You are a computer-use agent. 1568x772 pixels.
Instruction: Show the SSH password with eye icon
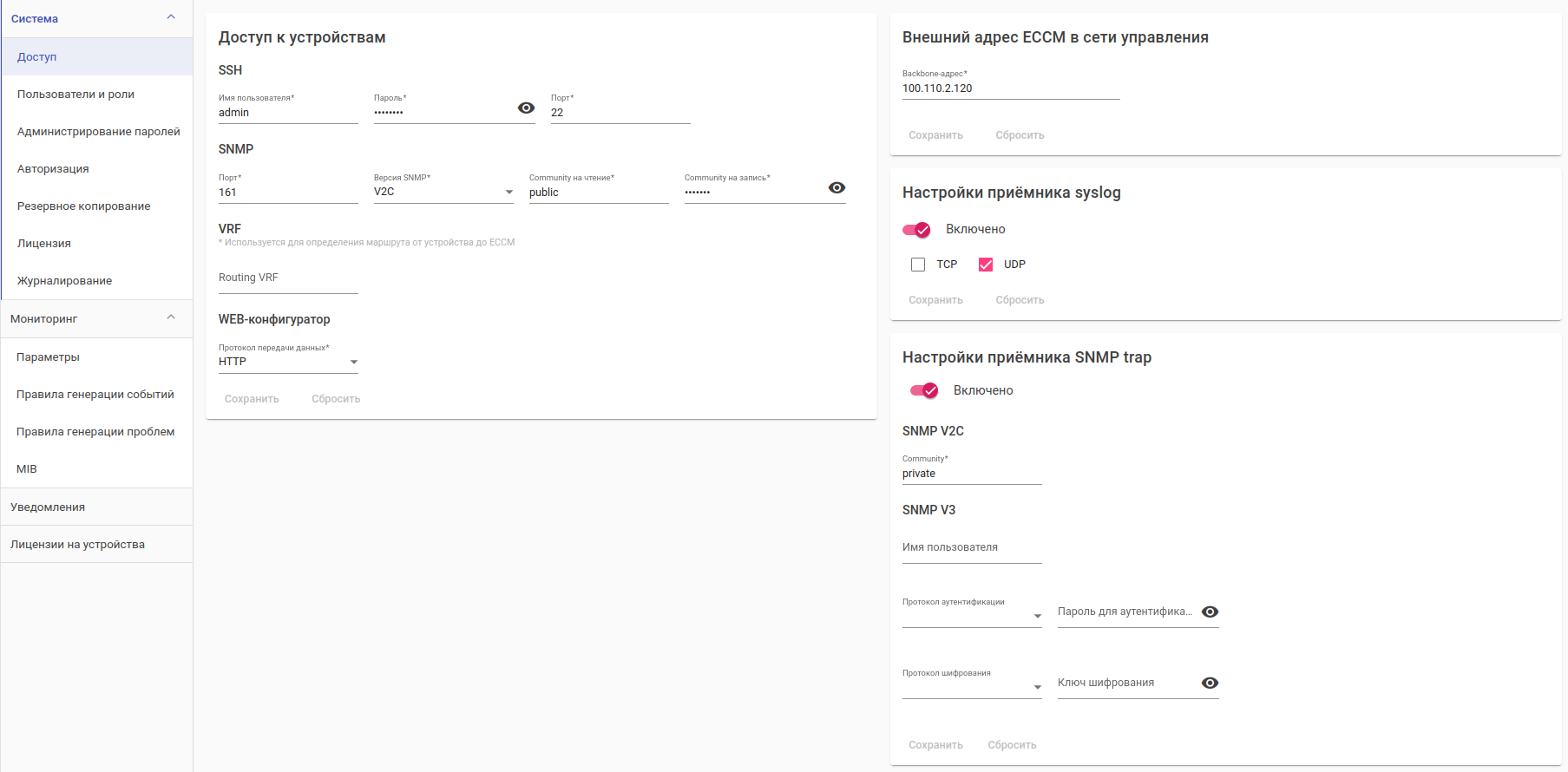pos(526,108)
